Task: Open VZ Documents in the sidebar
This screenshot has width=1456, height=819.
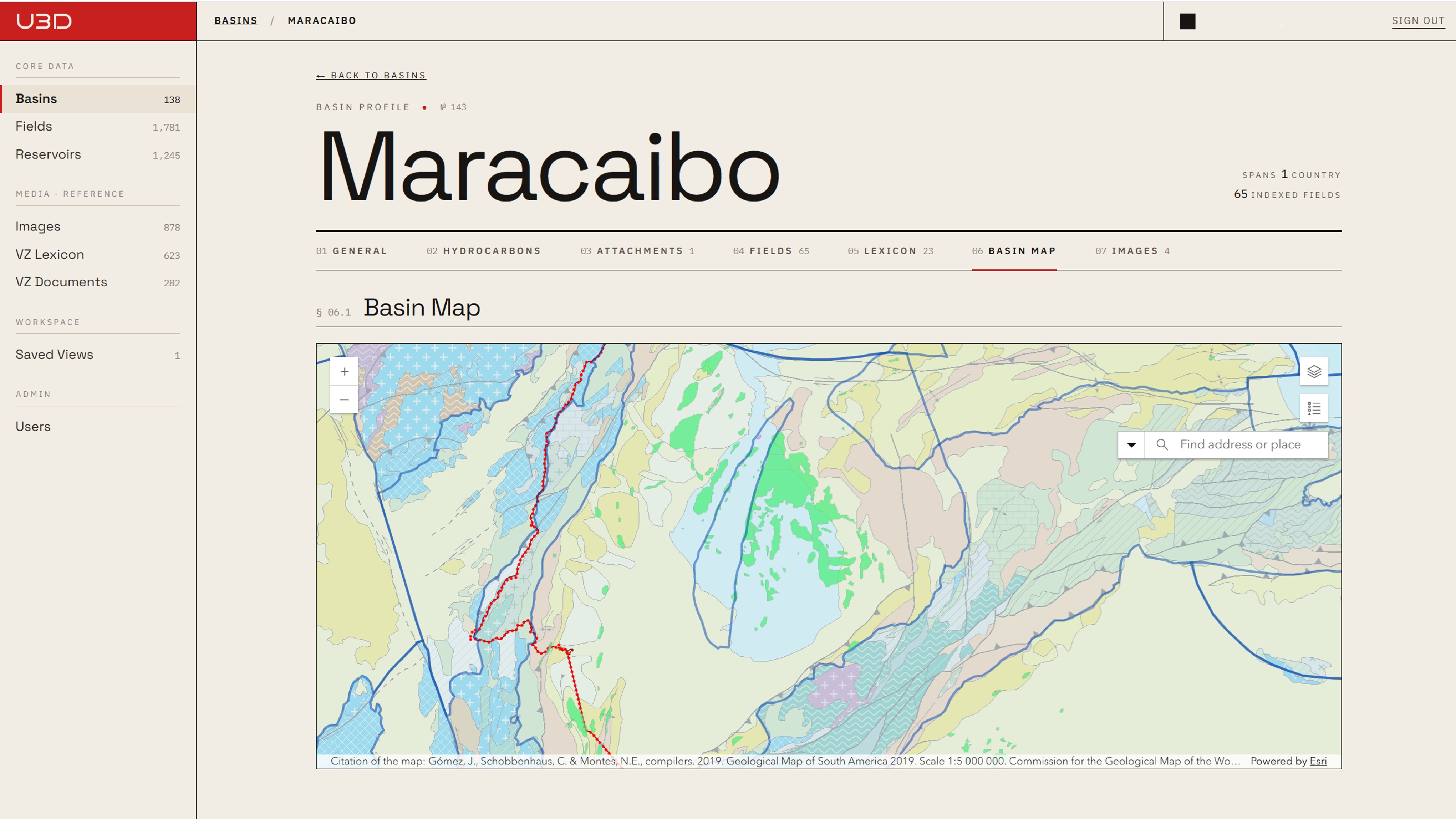Action: tap(98, 282)
